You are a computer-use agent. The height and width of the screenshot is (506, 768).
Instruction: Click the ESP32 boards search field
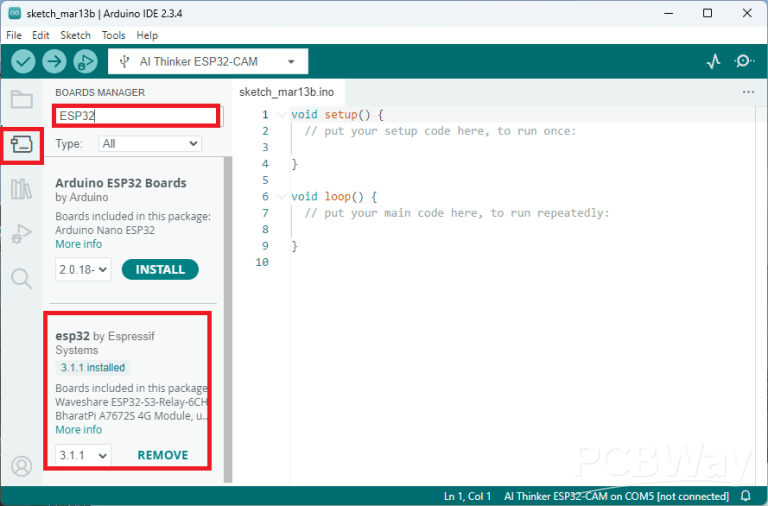click(136, 116)
